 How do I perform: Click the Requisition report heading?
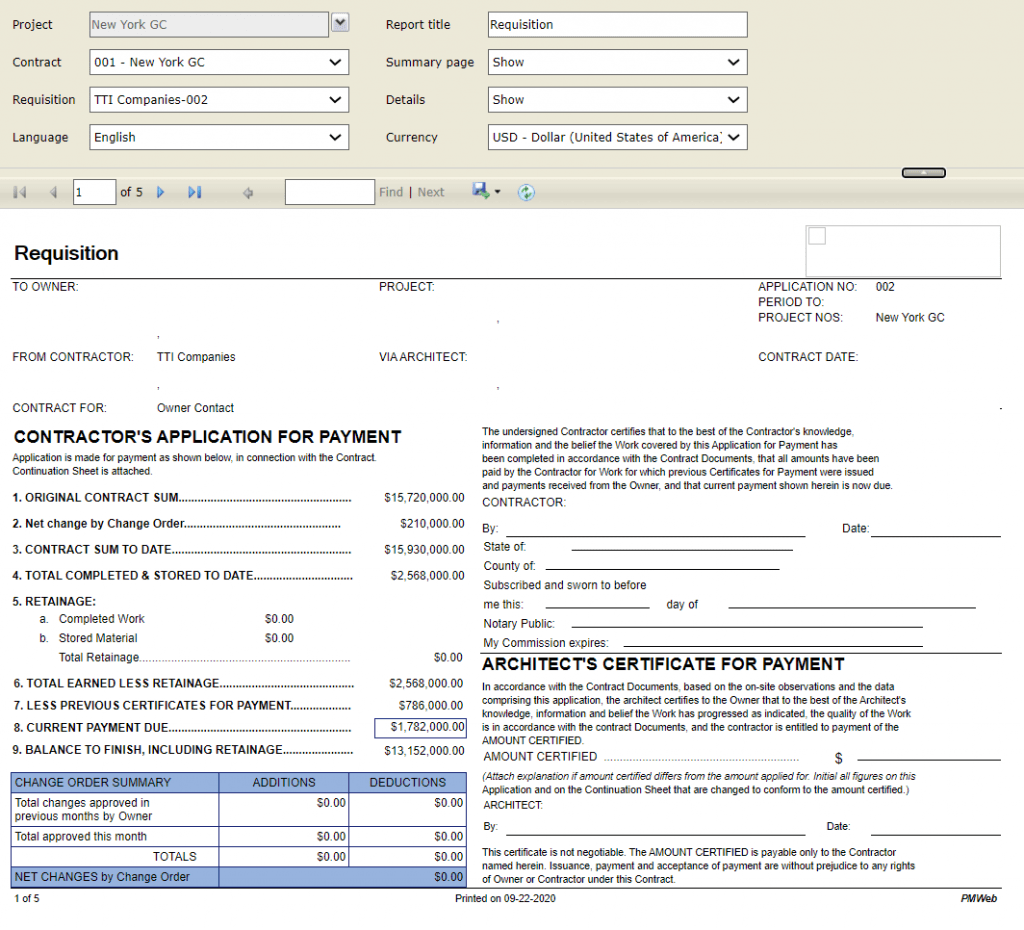coord(67,253)
